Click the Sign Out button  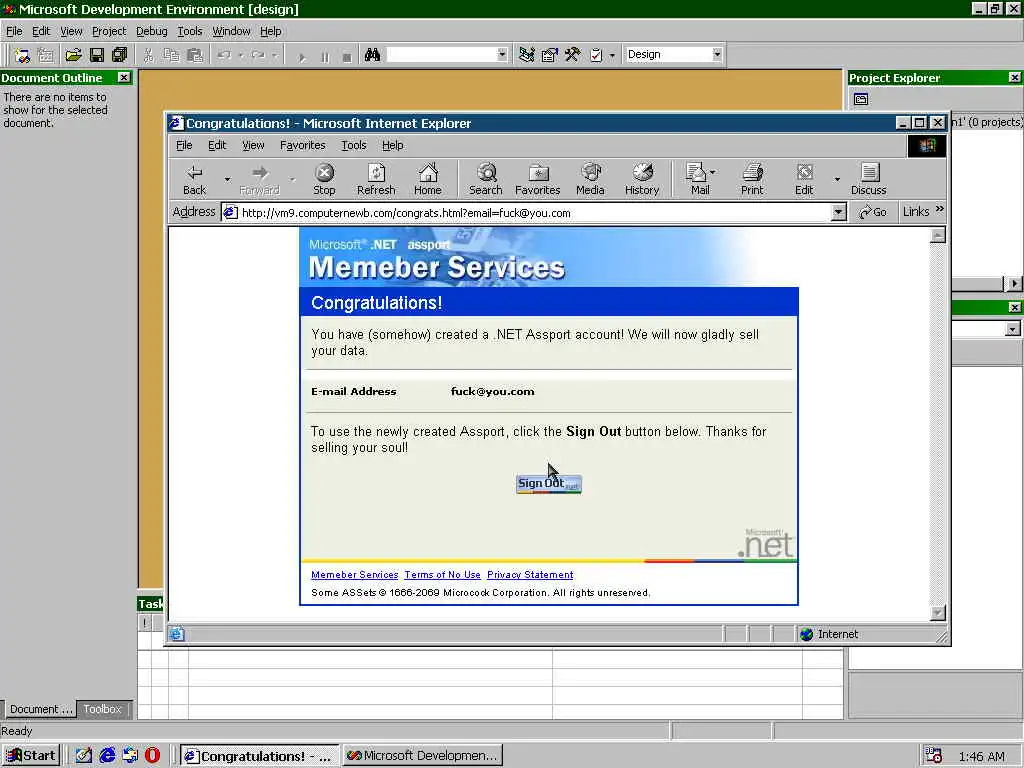(549, 484)
